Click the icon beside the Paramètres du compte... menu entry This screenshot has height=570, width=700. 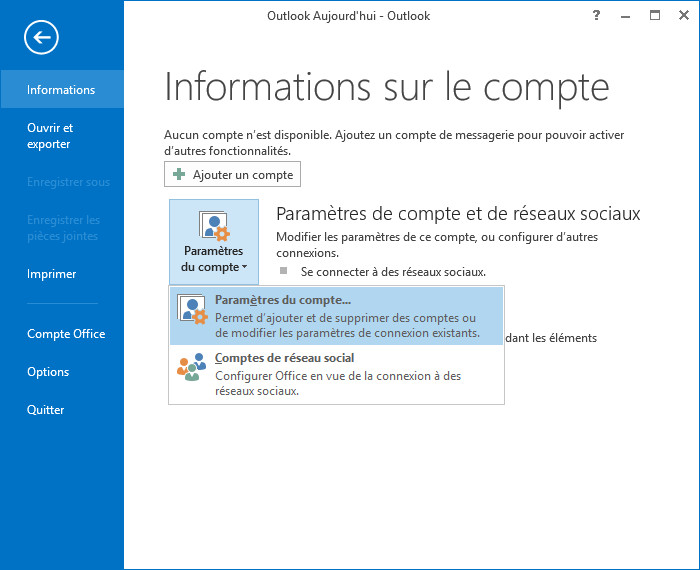[x=192, y=315]
